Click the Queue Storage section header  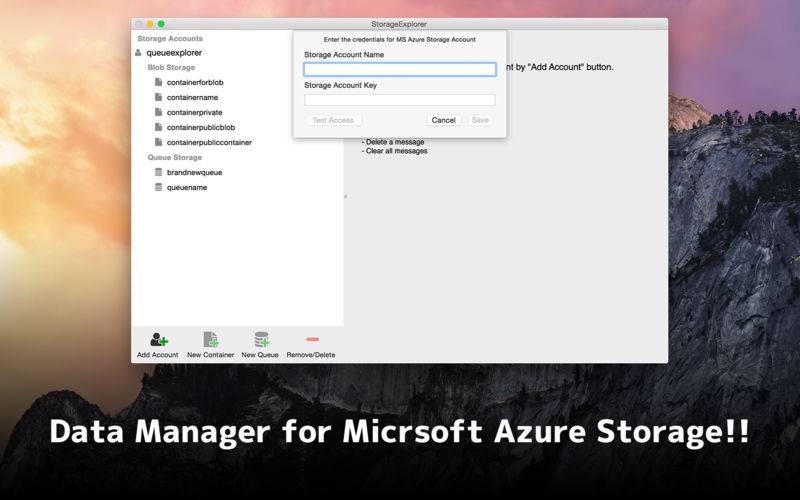[x=174, y=157]
